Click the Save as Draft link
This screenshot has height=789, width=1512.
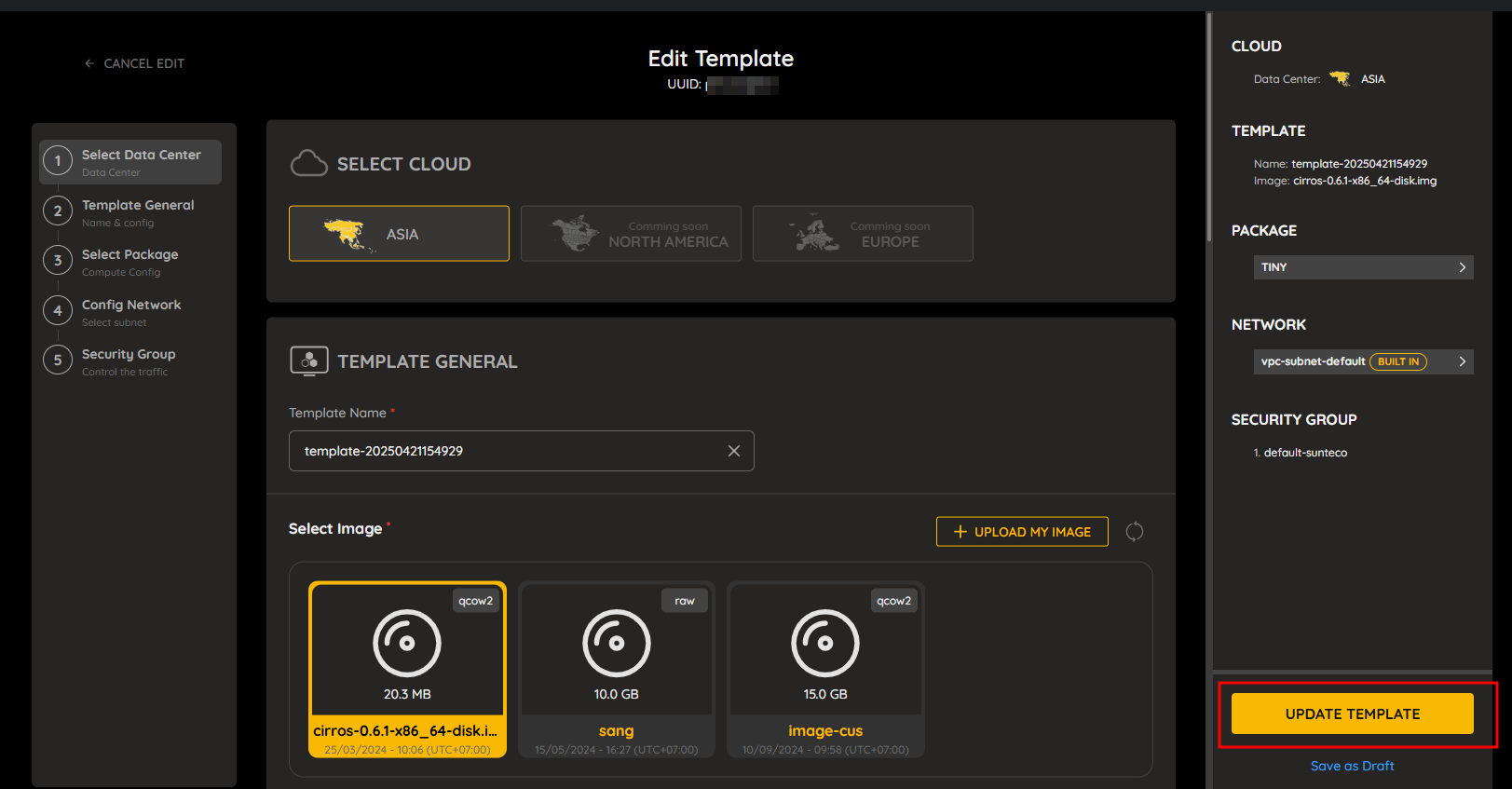[x=1353, y=766]
